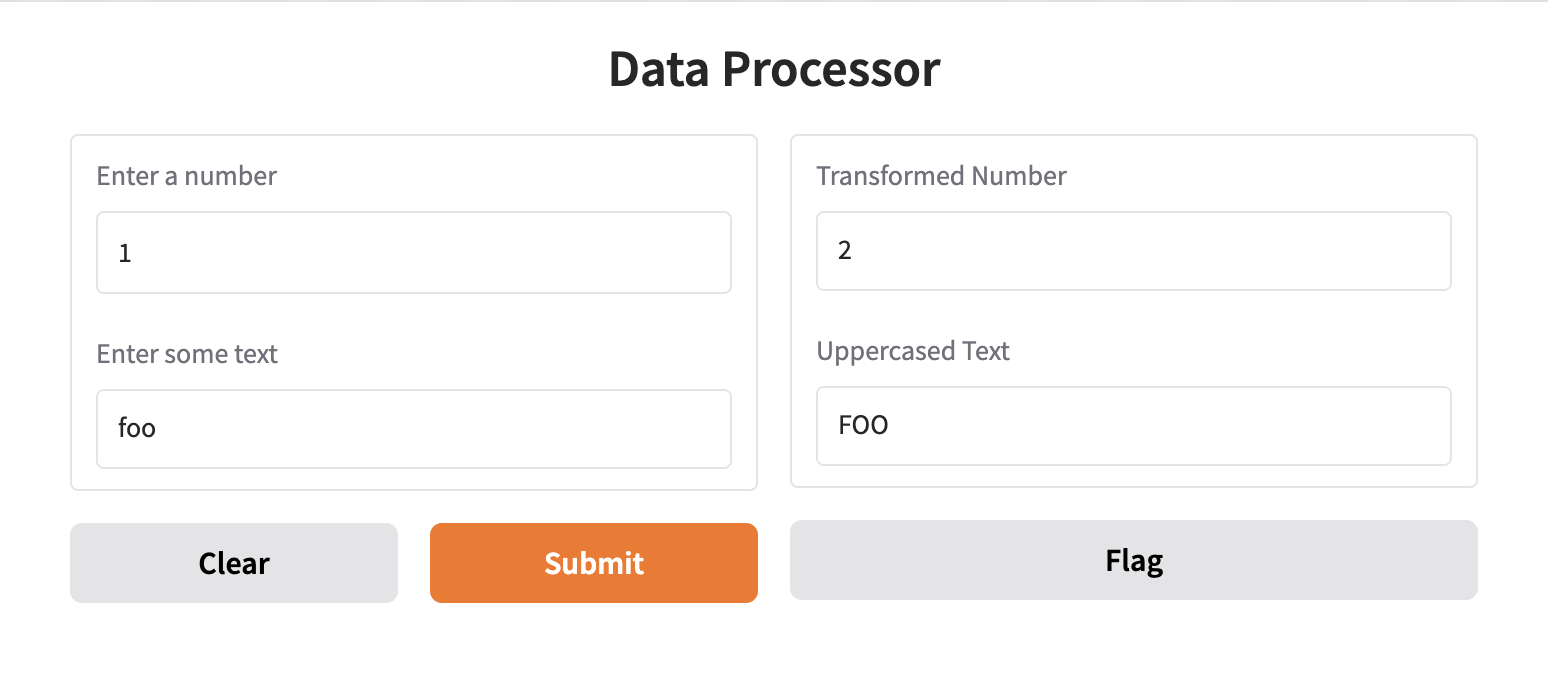Click the output value '2'
The width and height of the screenshot is (1548, 690).
pyautogui.click(x=845, y=250)
